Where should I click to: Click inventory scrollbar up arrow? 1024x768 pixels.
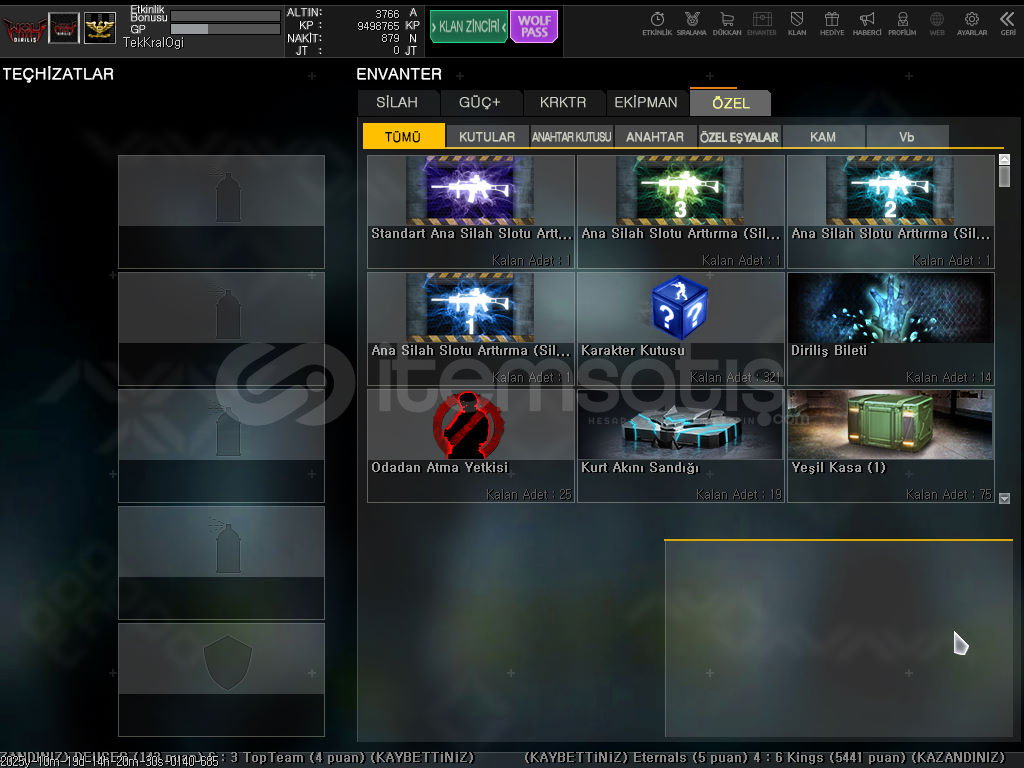(x=1004, y=159)
